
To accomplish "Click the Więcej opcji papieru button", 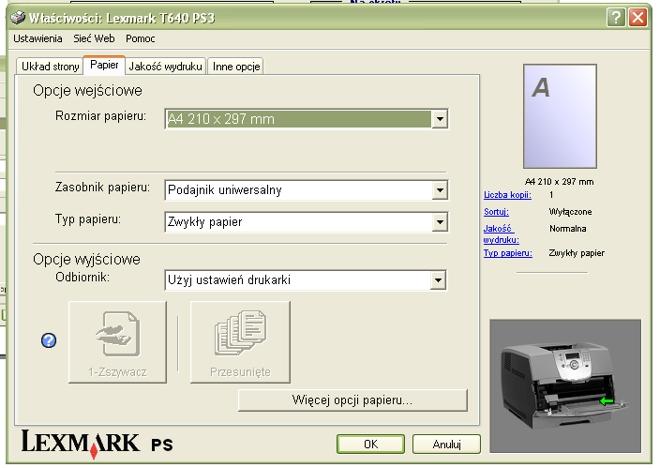I will 352,400.
